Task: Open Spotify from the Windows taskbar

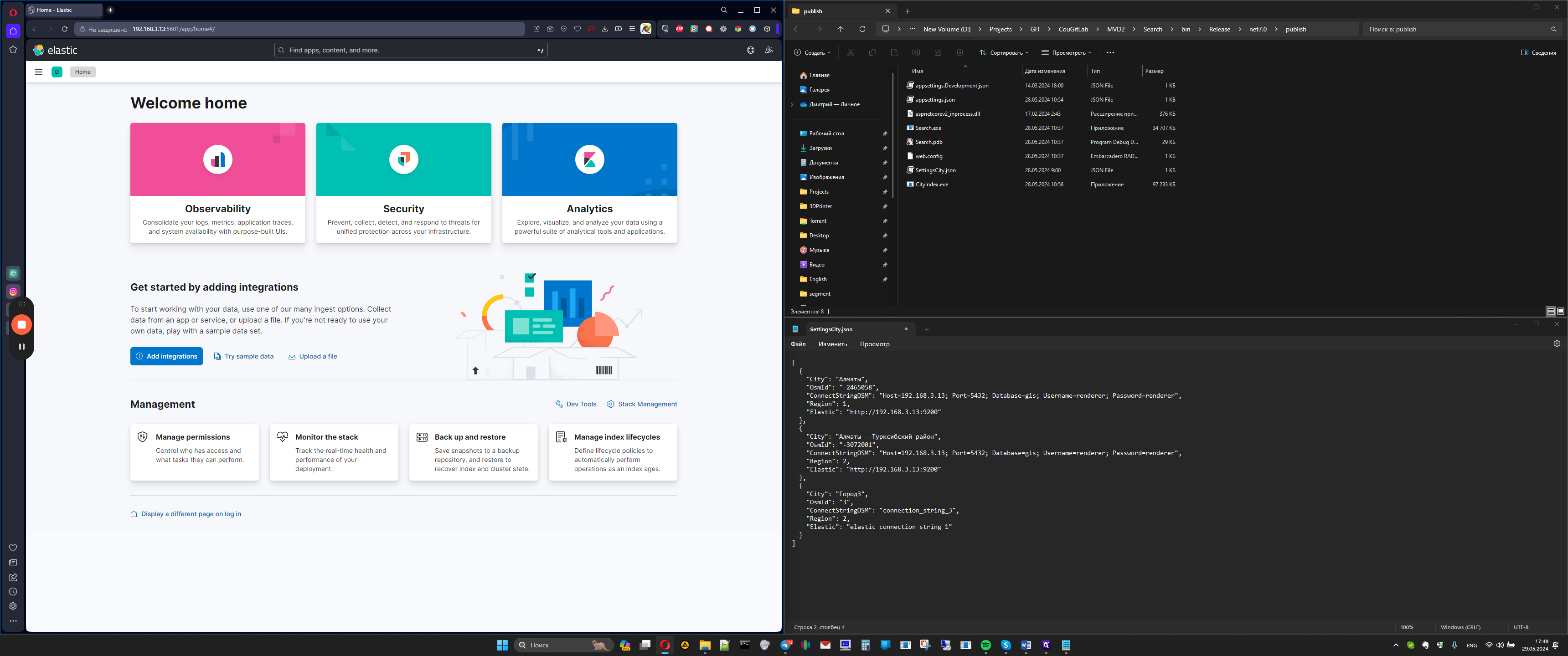Action: pos(985,645)
